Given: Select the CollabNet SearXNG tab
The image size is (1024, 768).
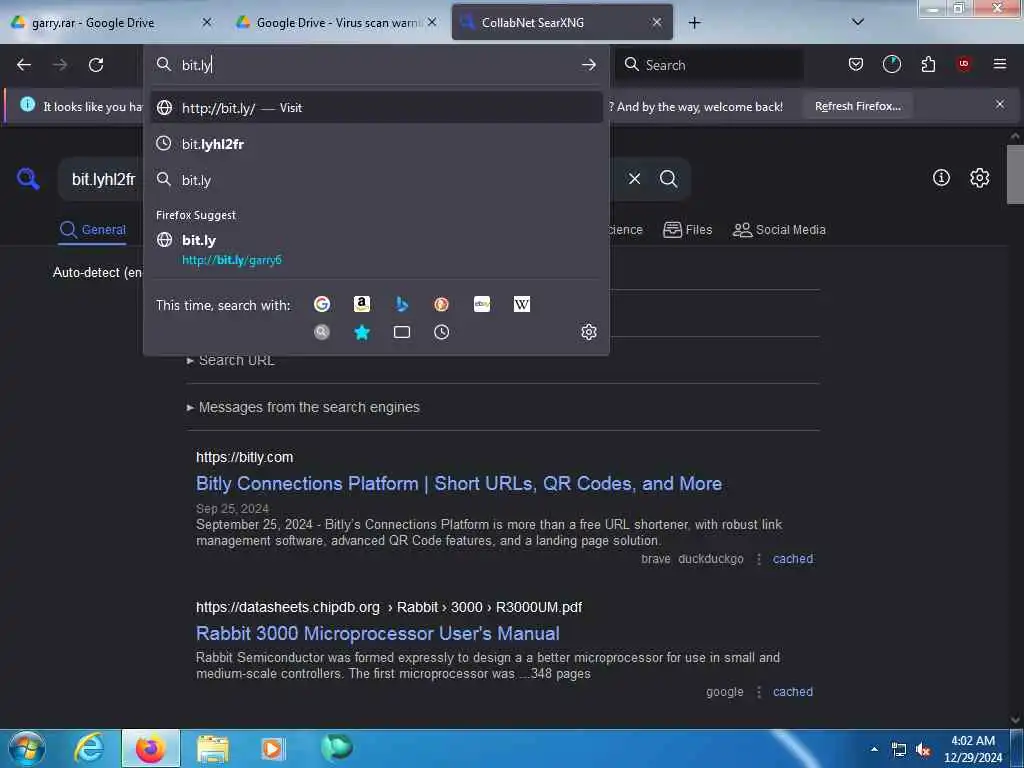Looking at the screenshot, I should tap(562, 23).
